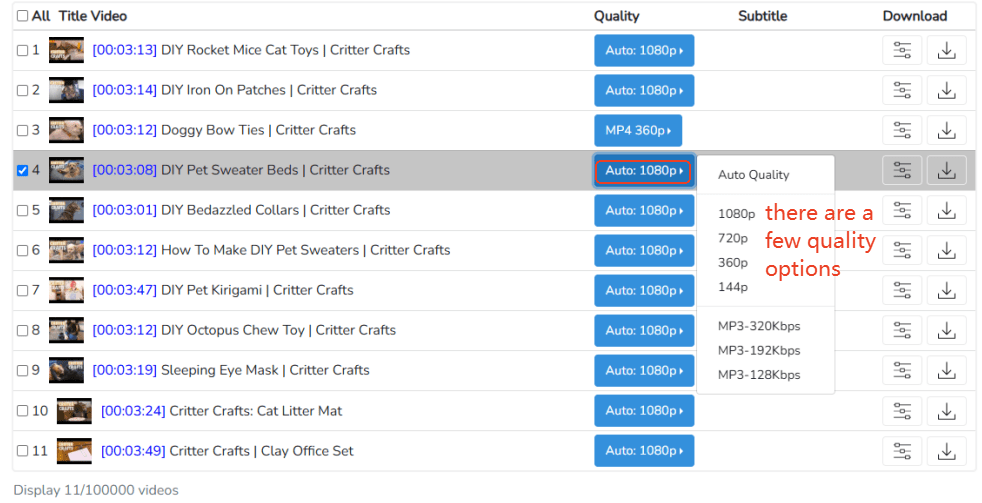Click download icon for DIY Rocket Mice video
Viewport: 982px width, 503px height.
click(946, 50)
